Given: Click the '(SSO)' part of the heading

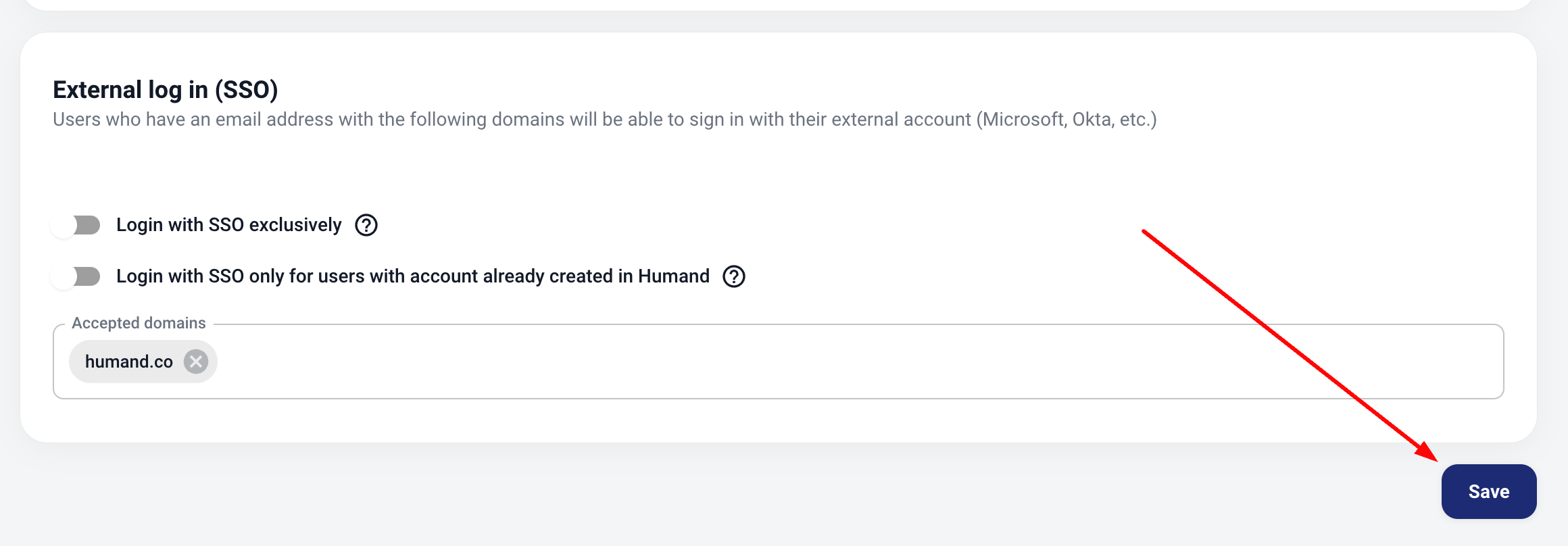Looking at the screenshot, I should point(246,90).
